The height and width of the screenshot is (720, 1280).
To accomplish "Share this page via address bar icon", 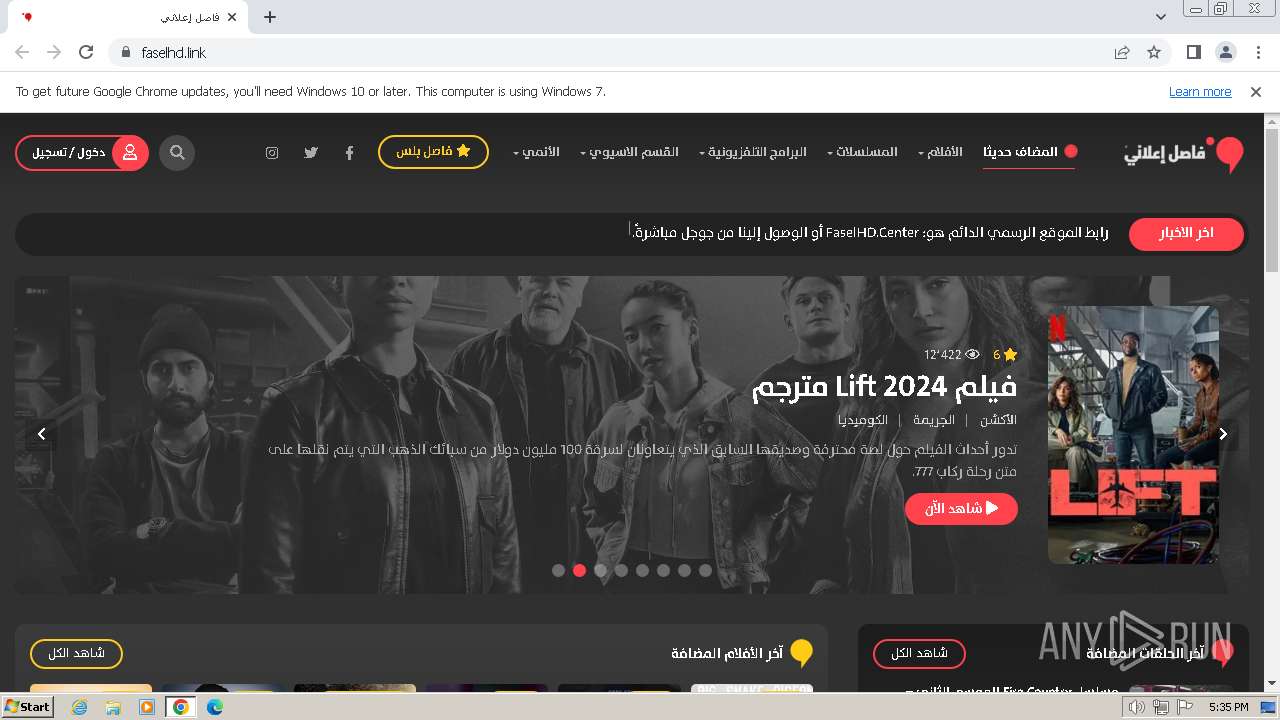I will [1122, 52].
